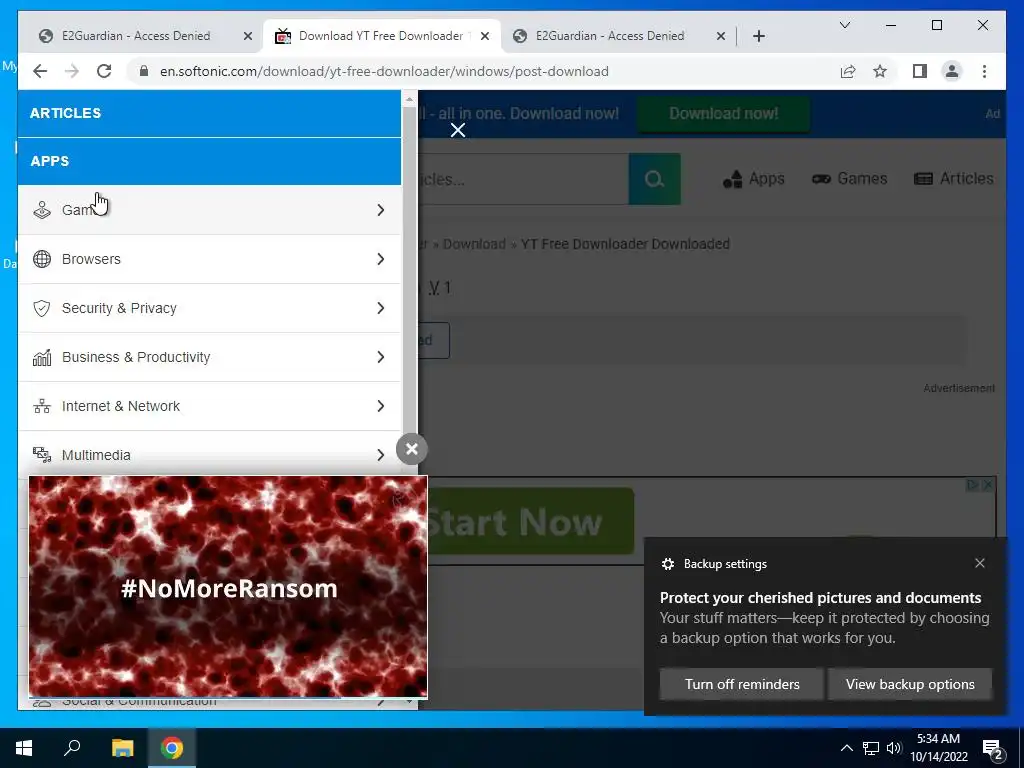
Task: Click the Games joystick icon
Action: 42,210
